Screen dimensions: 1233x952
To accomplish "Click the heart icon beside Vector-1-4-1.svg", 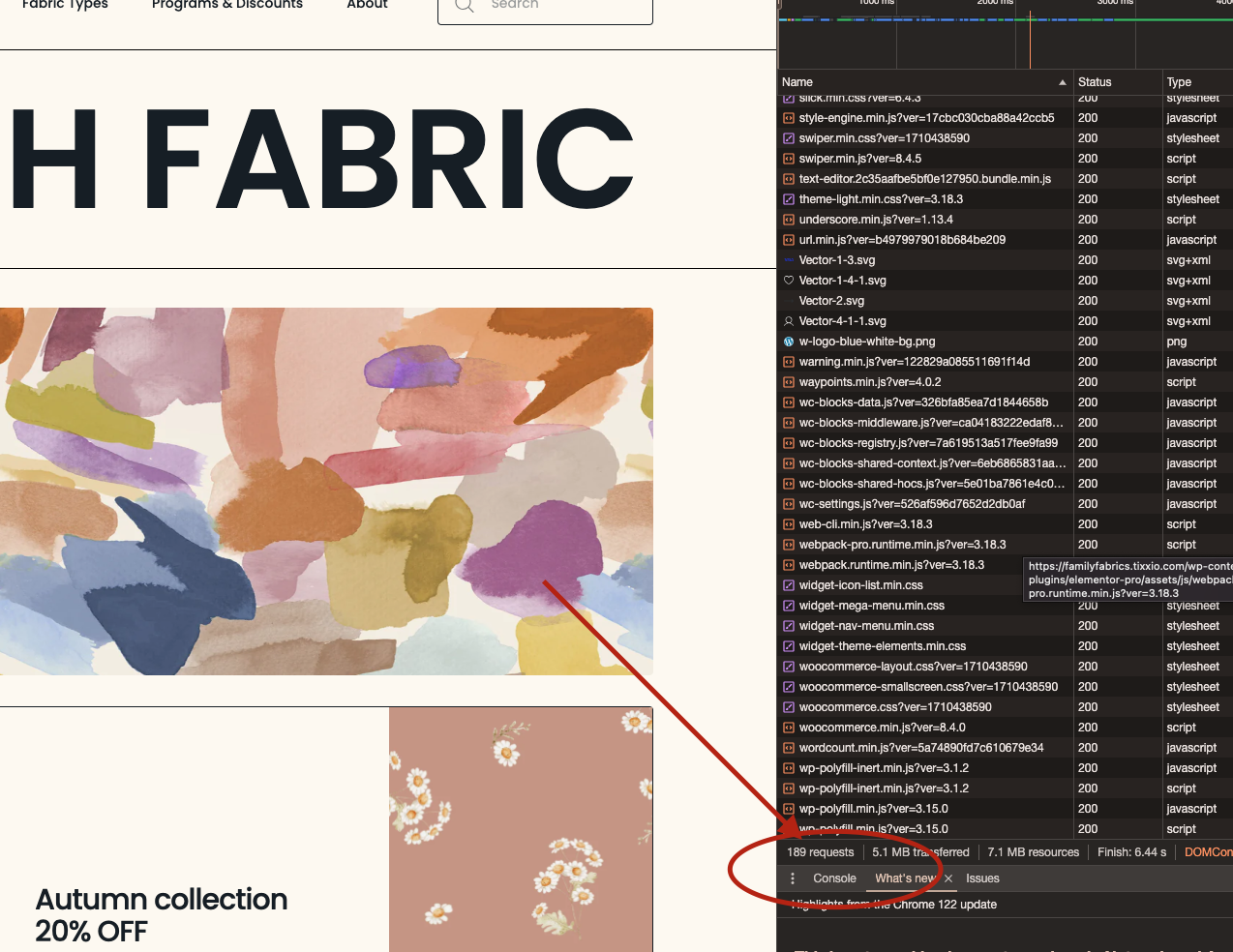I will (x=789, y=281).
